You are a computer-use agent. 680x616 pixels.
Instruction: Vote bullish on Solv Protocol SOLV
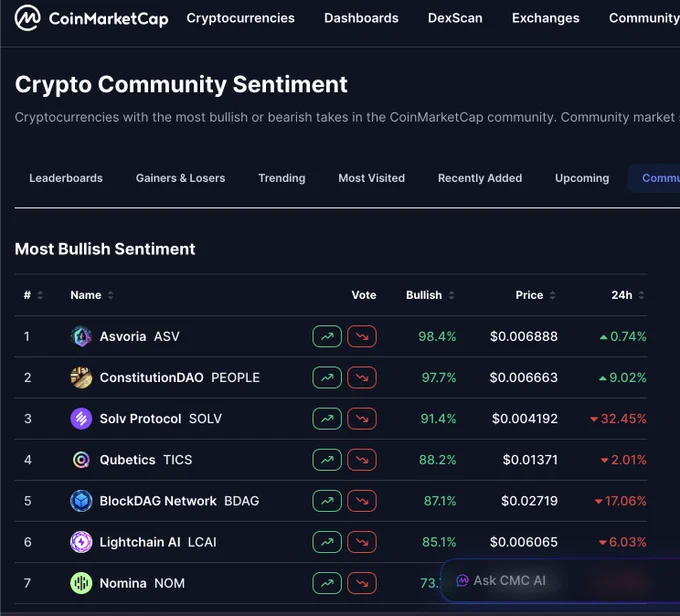[327, 419]
